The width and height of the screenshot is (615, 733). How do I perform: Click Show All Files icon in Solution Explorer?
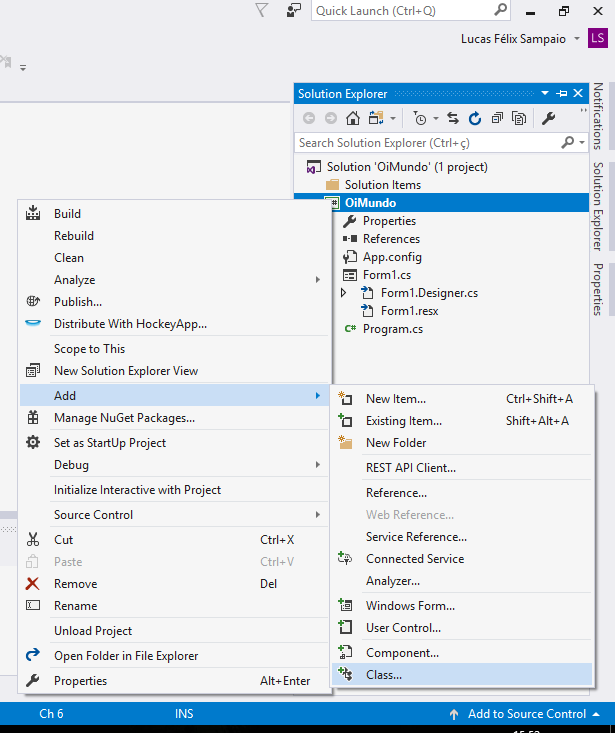point(519,118)
